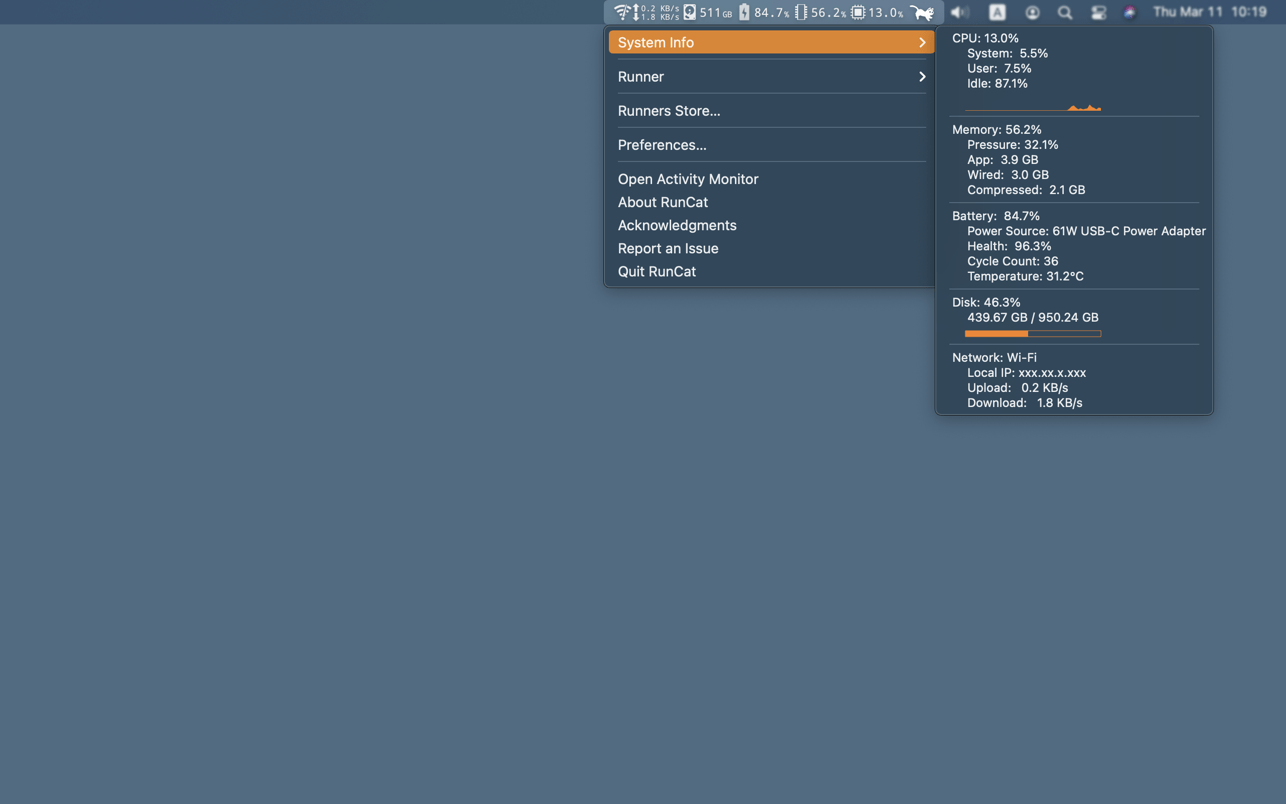Expand the Runner submenu chevron
This screenshot has width=1286, height=804.
pyautogui.click(x=922, y=76)
